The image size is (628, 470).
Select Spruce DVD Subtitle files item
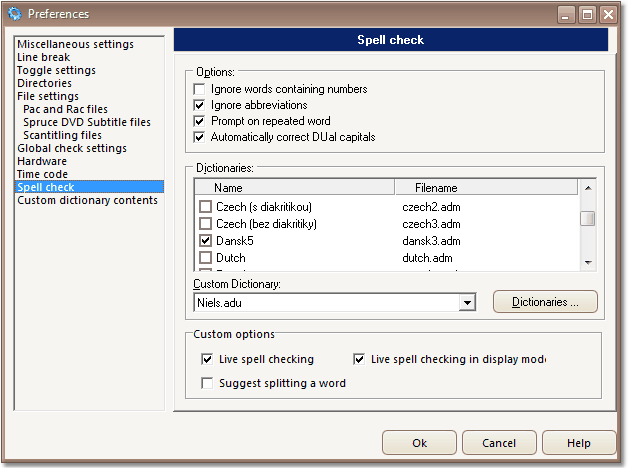point(87,122)
